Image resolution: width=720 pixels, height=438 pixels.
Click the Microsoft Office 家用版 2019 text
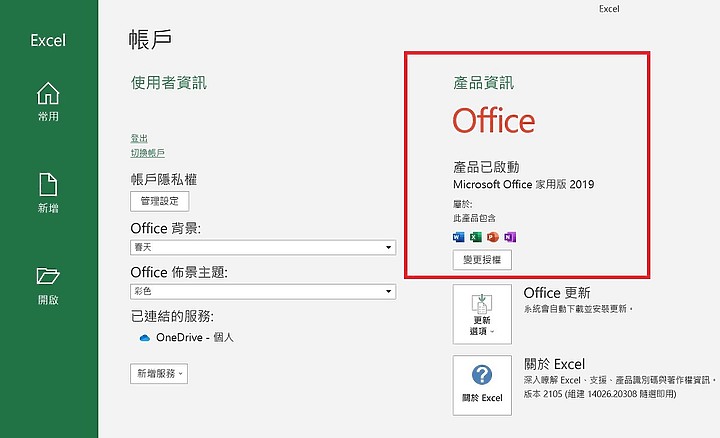click(x=523, y=185)
